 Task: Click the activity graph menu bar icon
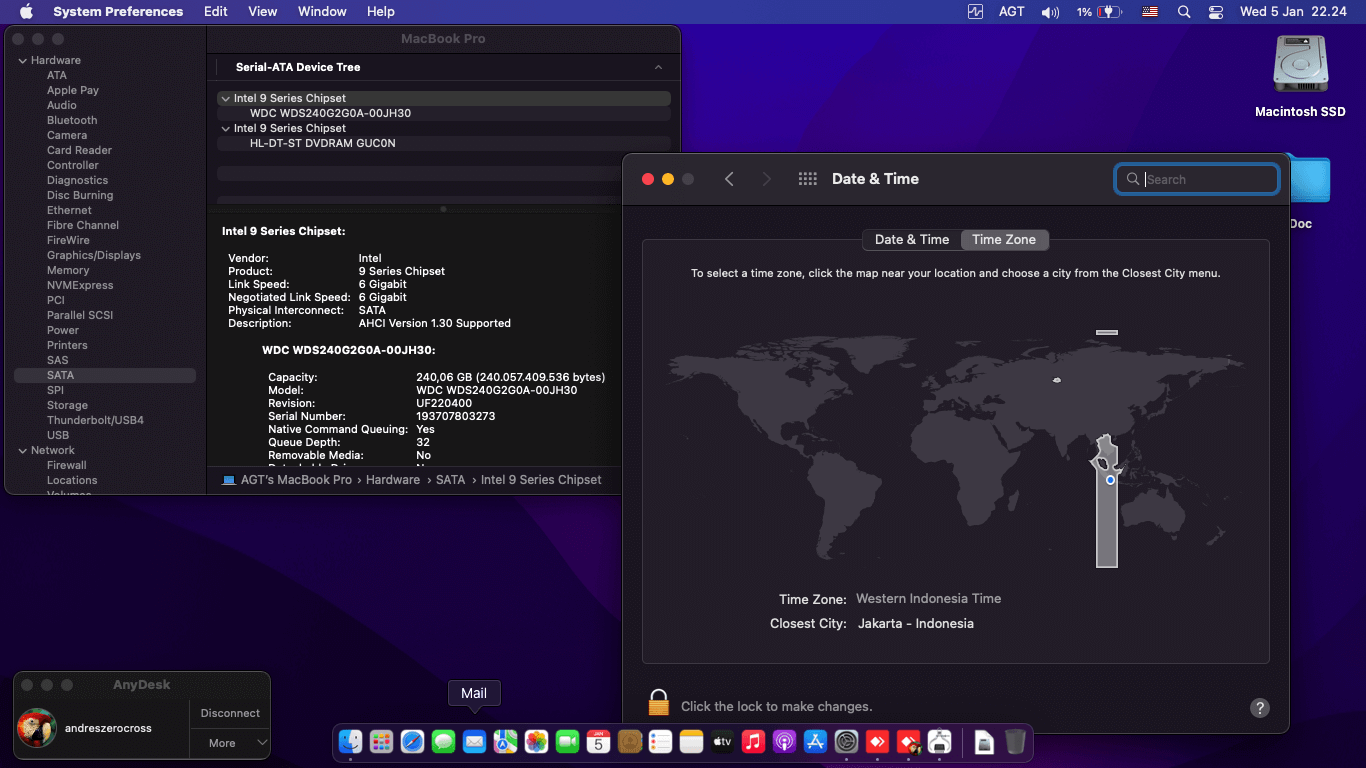(x=976, y=12)
